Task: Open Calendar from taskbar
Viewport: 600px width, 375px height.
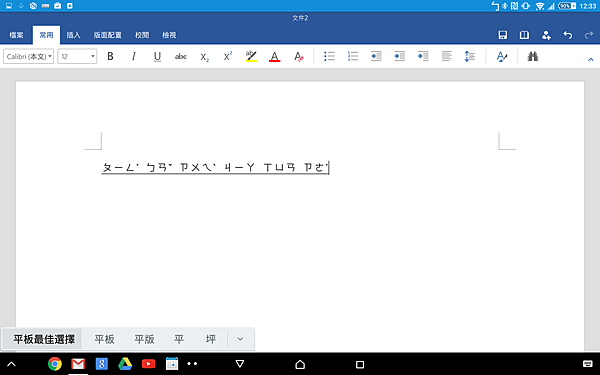Action: point(172,364)
